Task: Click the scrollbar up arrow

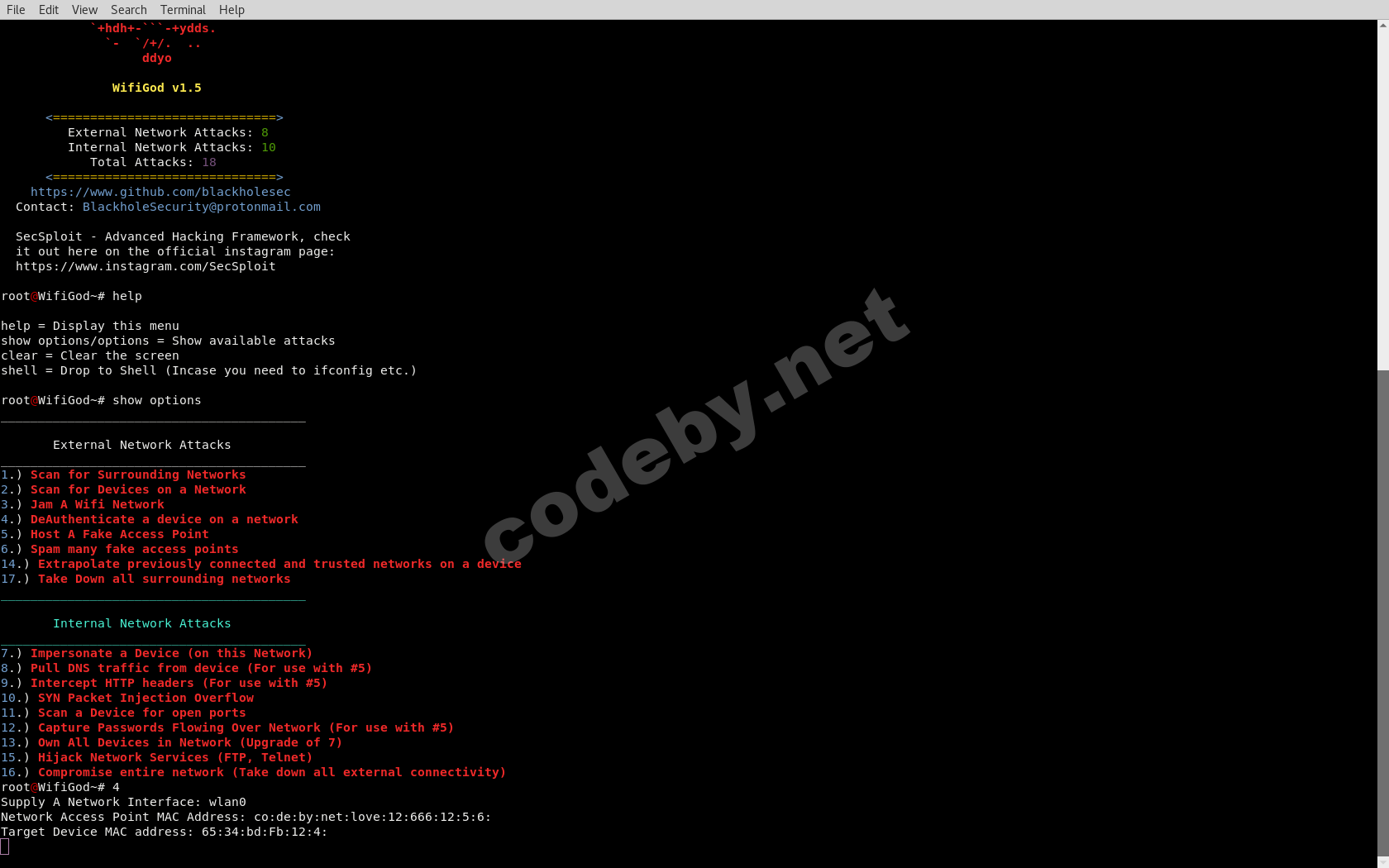Action: coord(1382,26)
